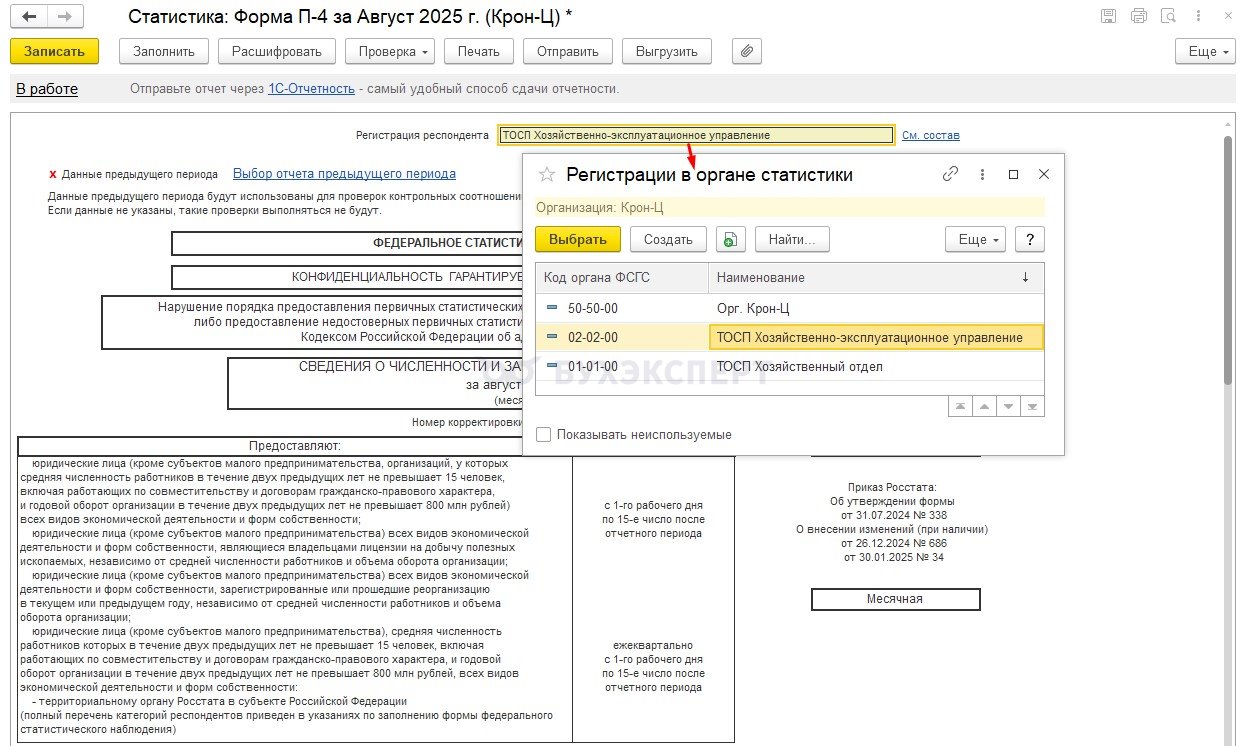The height and width of the screenshot is (746, 1248).
Task: Open the dialog's three-dot options menu
Action: coord(982,174)
